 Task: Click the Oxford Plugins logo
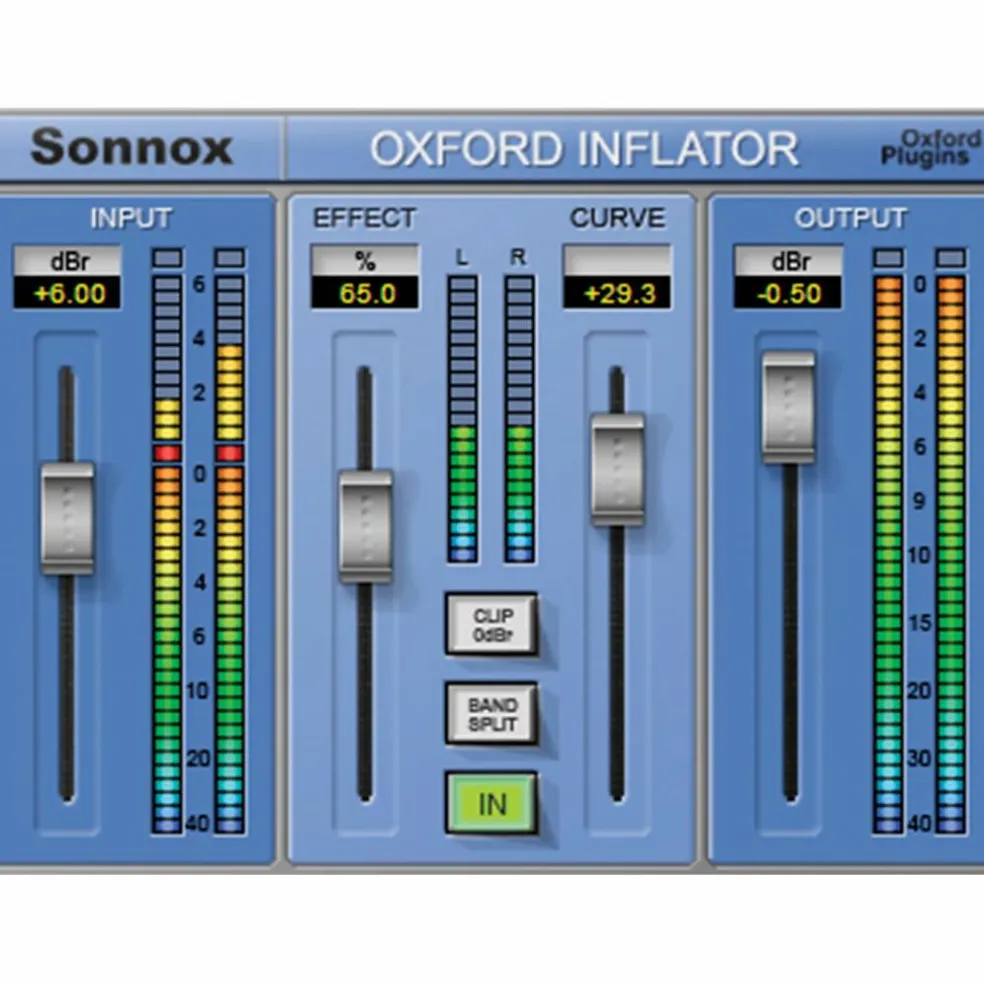(x=931, y=149)
